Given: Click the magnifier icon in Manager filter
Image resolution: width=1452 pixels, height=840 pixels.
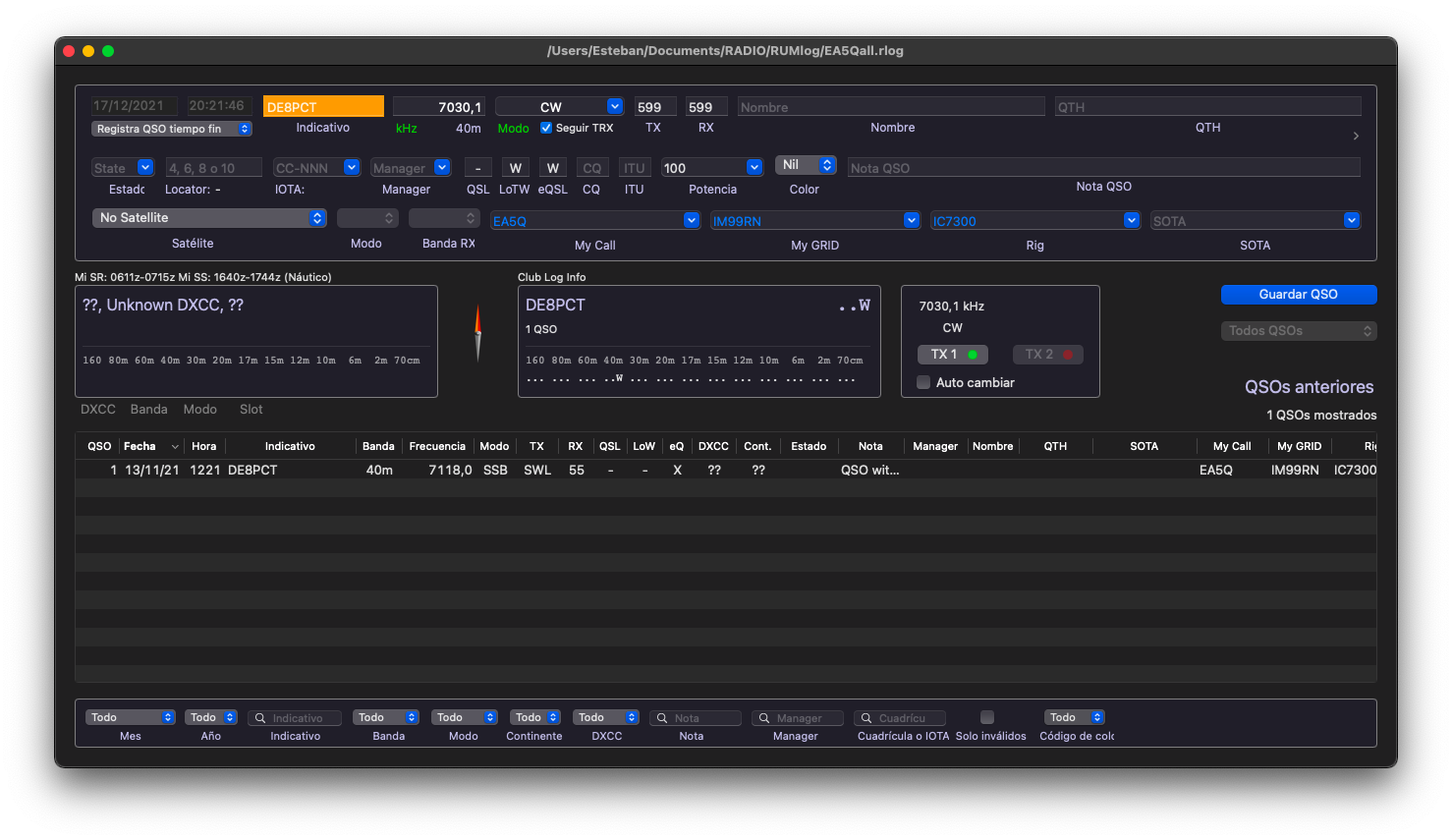Looking at the screenshot, I should 764,718.
